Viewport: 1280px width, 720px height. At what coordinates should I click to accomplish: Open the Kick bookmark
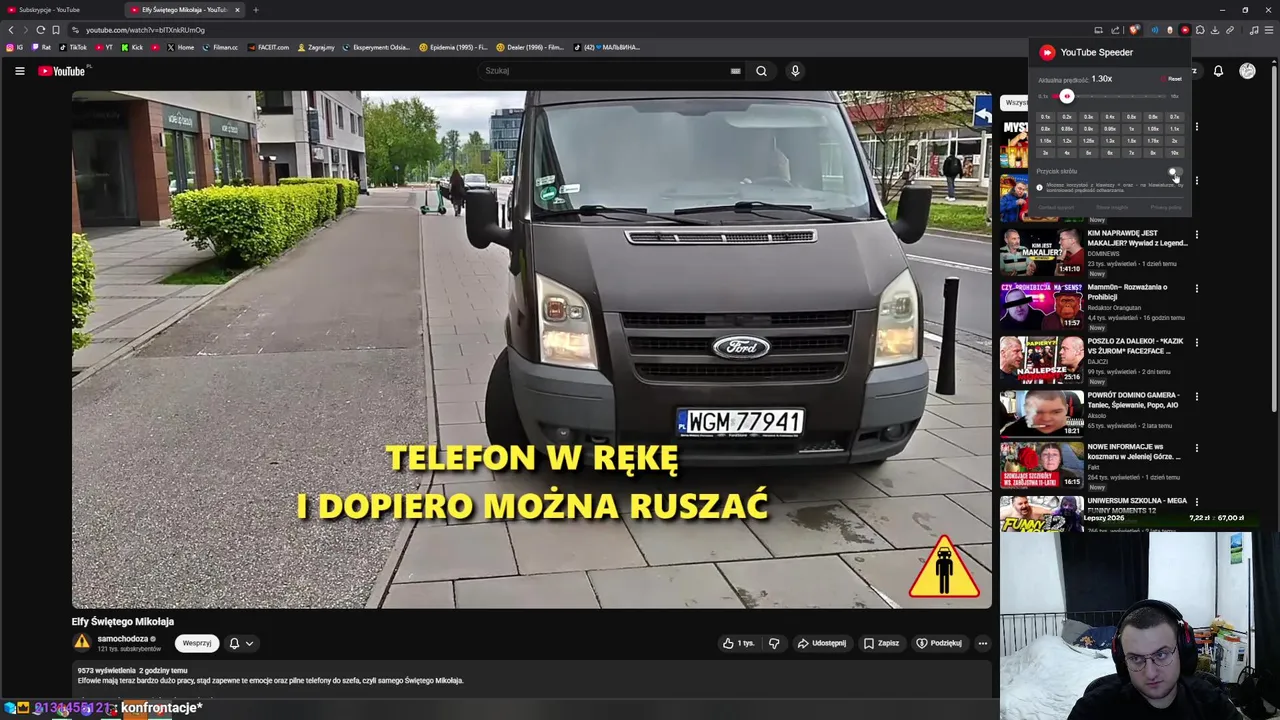coord(131,47)
